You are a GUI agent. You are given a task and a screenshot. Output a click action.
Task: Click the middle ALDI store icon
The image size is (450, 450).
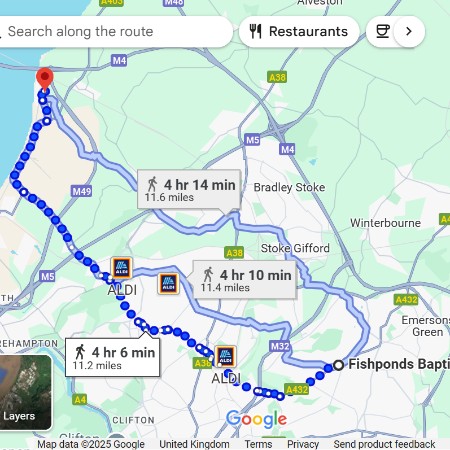tap(168, 284)
